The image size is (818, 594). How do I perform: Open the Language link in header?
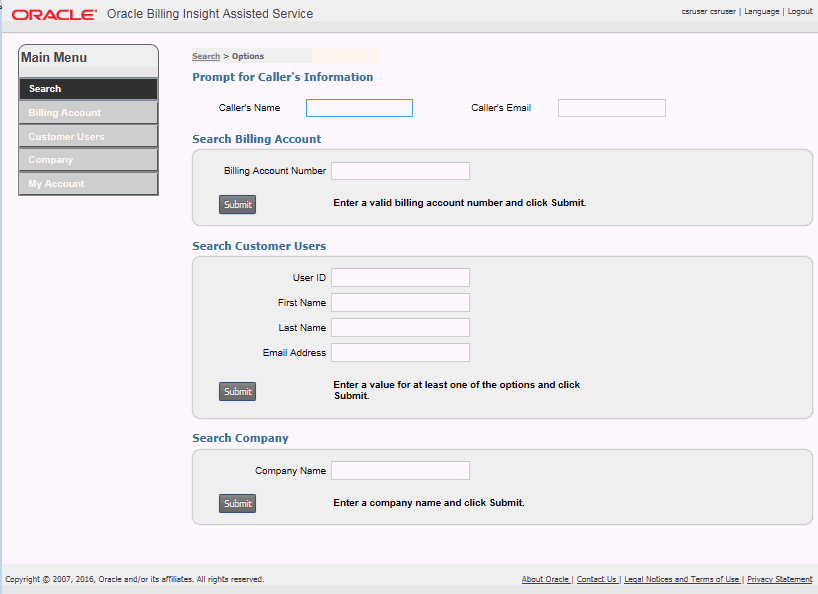coord(762,11)
